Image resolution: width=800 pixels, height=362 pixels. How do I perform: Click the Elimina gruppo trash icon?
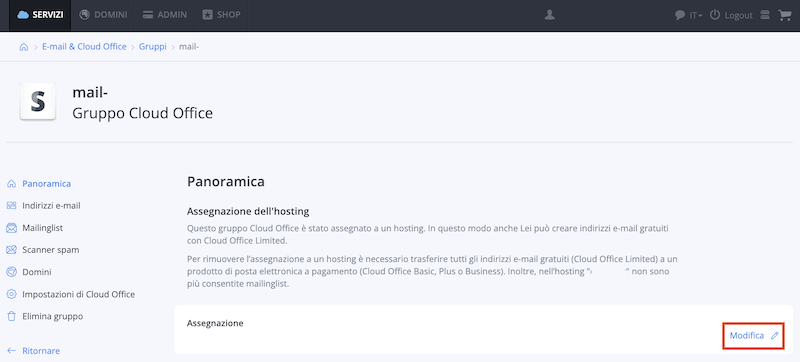click(12, 316)
